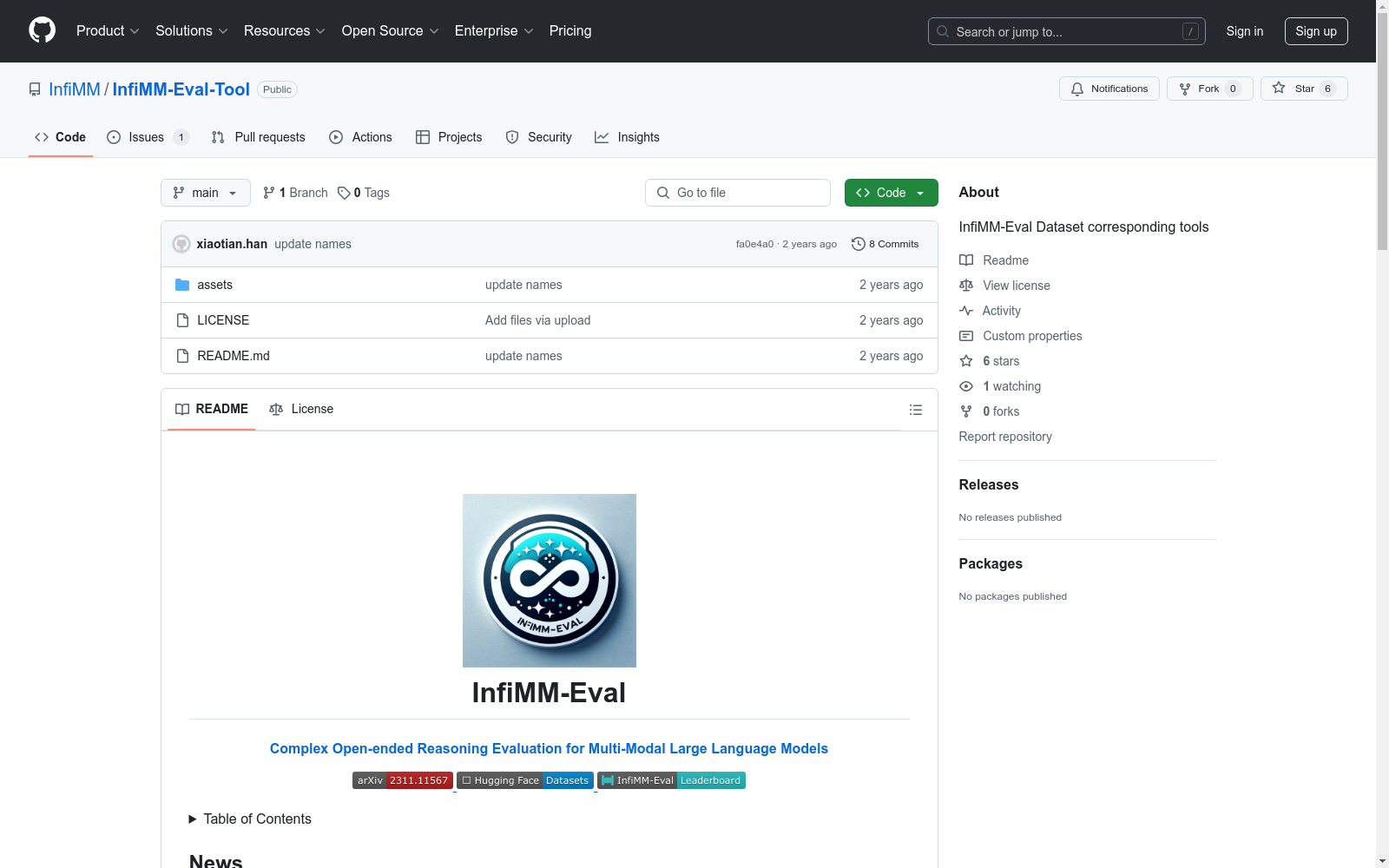This screenshot has height=868, width=1389.
Task: Open the Notifications button
Action: (1109, 89)
